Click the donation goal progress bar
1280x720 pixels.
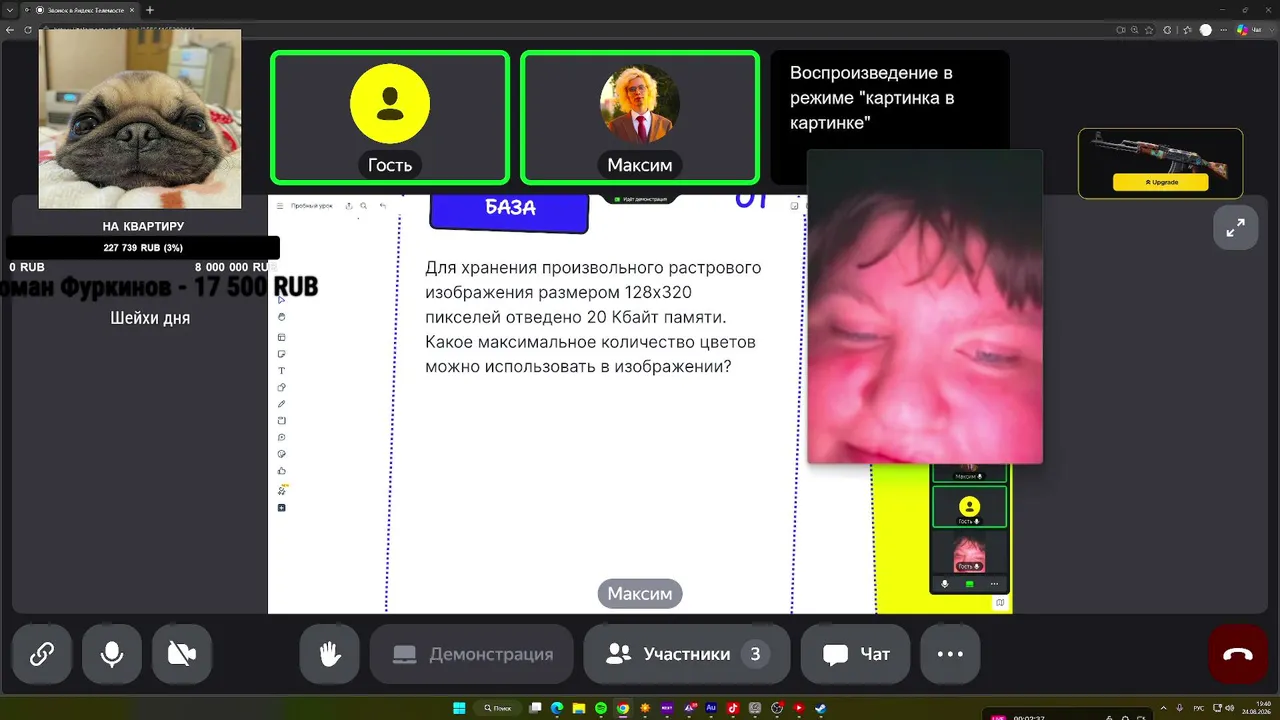(143, 248)
